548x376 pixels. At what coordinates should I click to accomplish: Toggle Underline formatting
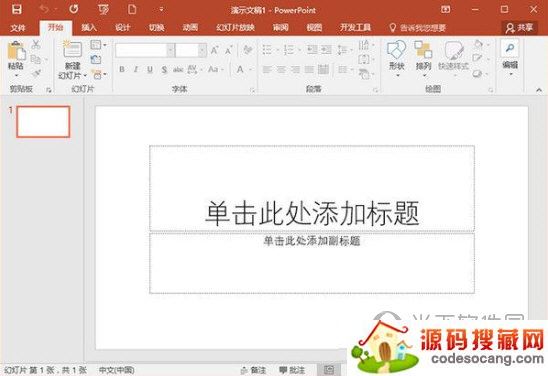pyautogui.click(x=150, y=70)
